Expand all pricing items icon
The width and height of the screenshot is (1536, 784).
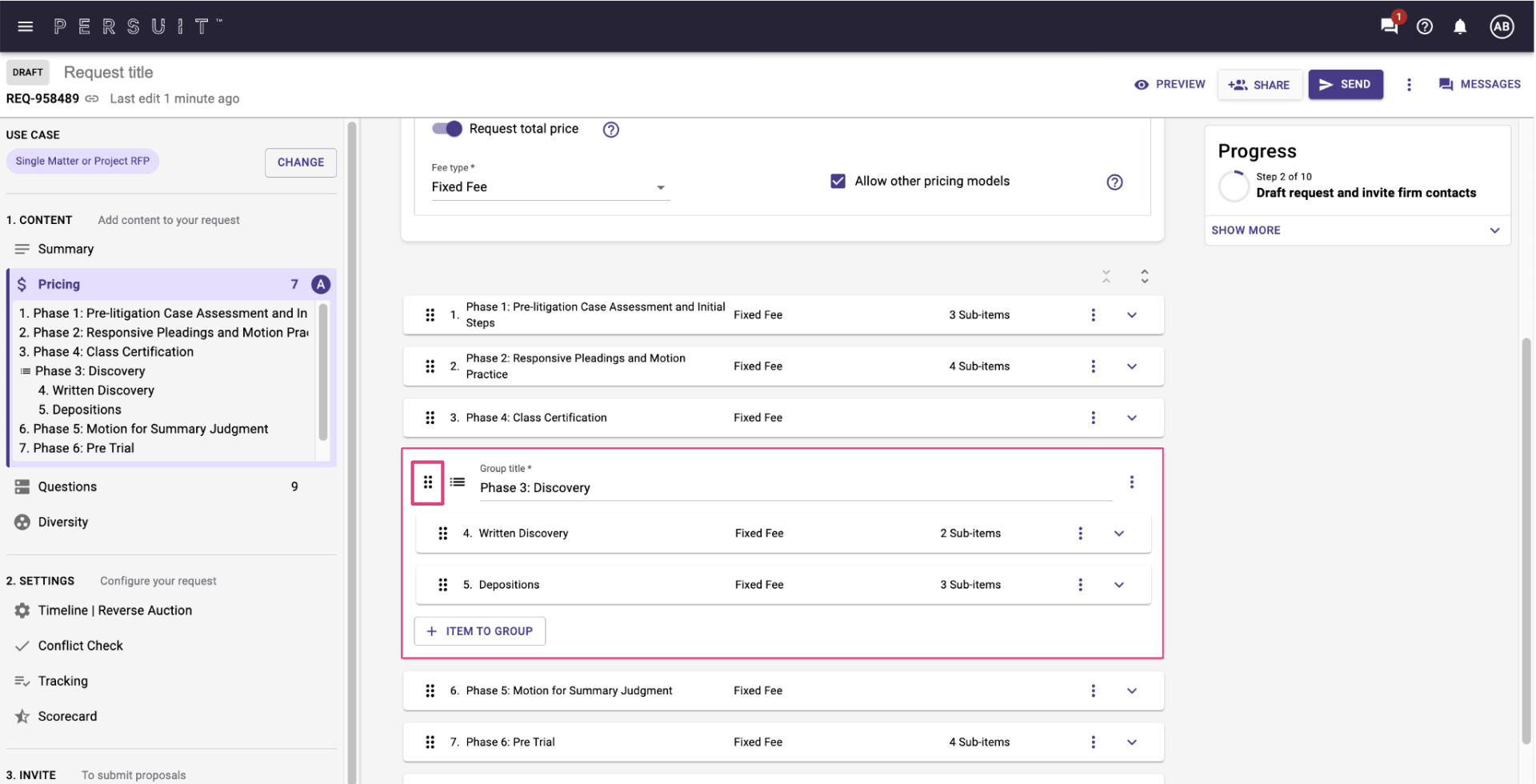point(1145,277)
